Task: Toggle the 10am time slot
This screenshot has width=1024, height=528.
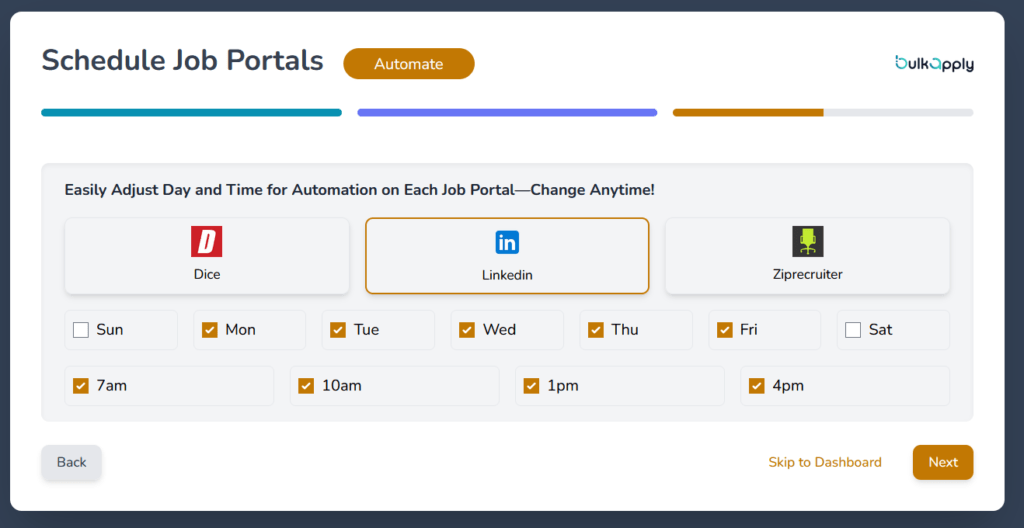Action: [x=306, y=386]
